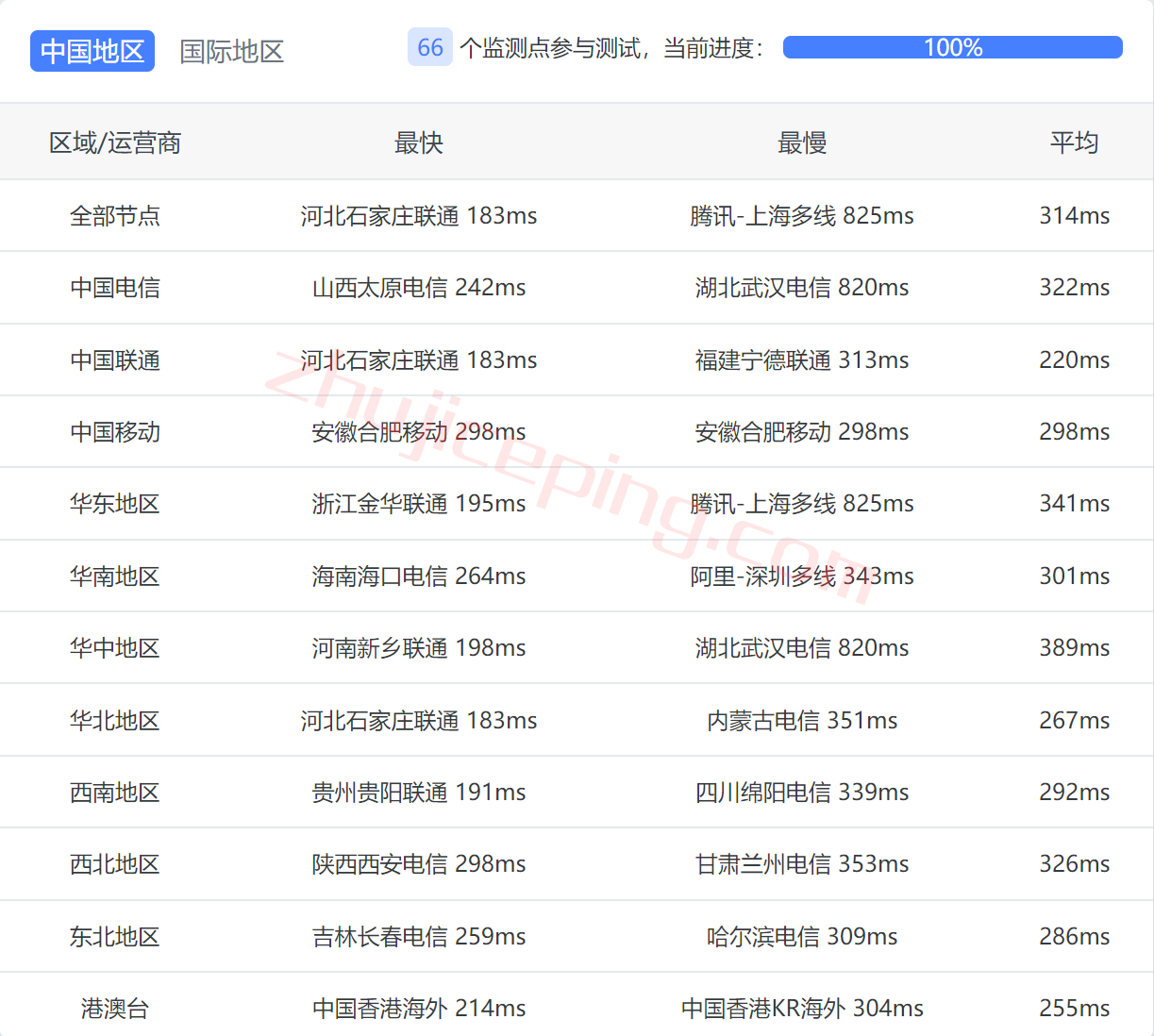Click 福建宁德联通 313ms cell
1154x1036 pixels.
coord(802,359)
